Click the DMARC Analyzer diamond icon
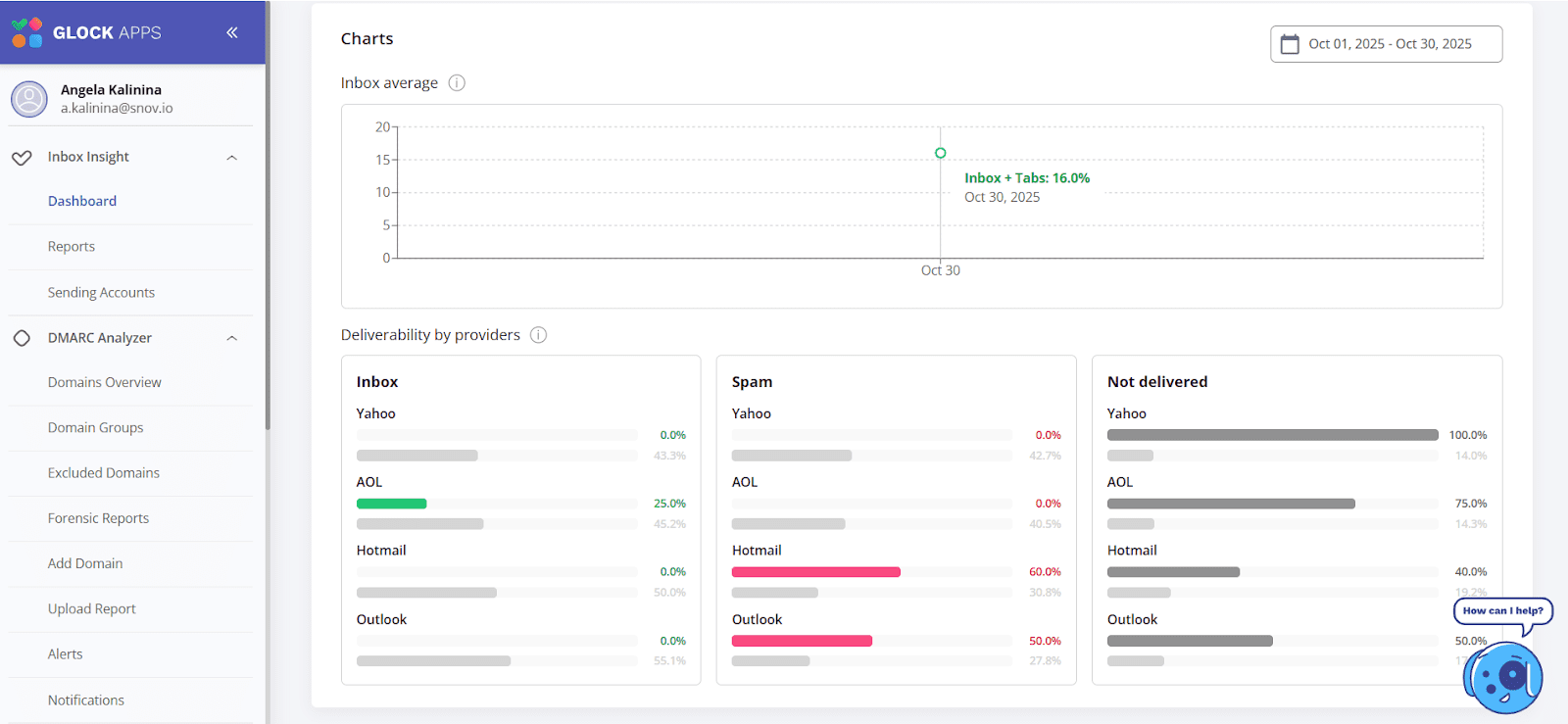1568x724 pixels. 22,338
